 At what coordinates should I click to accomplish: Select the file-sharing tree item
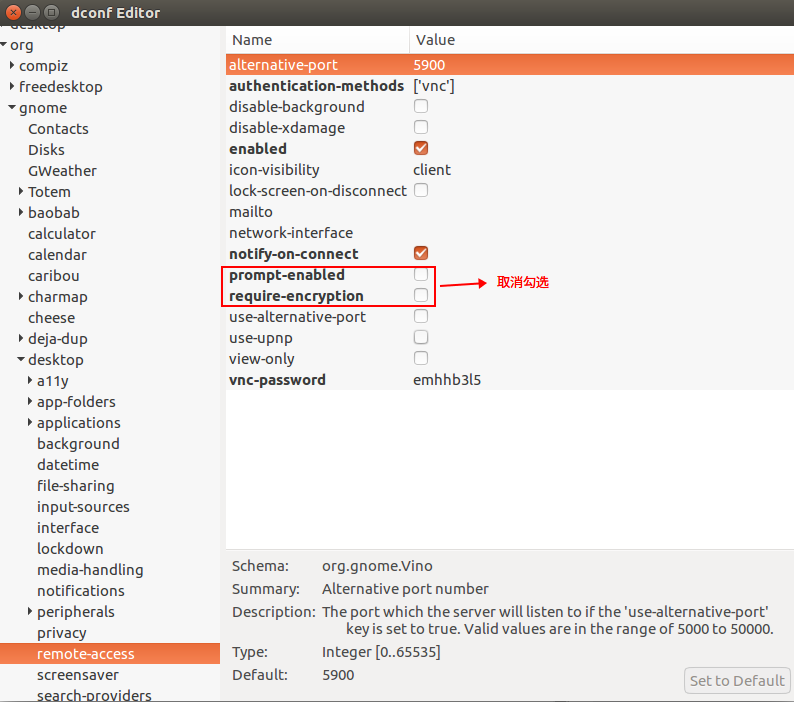pos(75,486)
